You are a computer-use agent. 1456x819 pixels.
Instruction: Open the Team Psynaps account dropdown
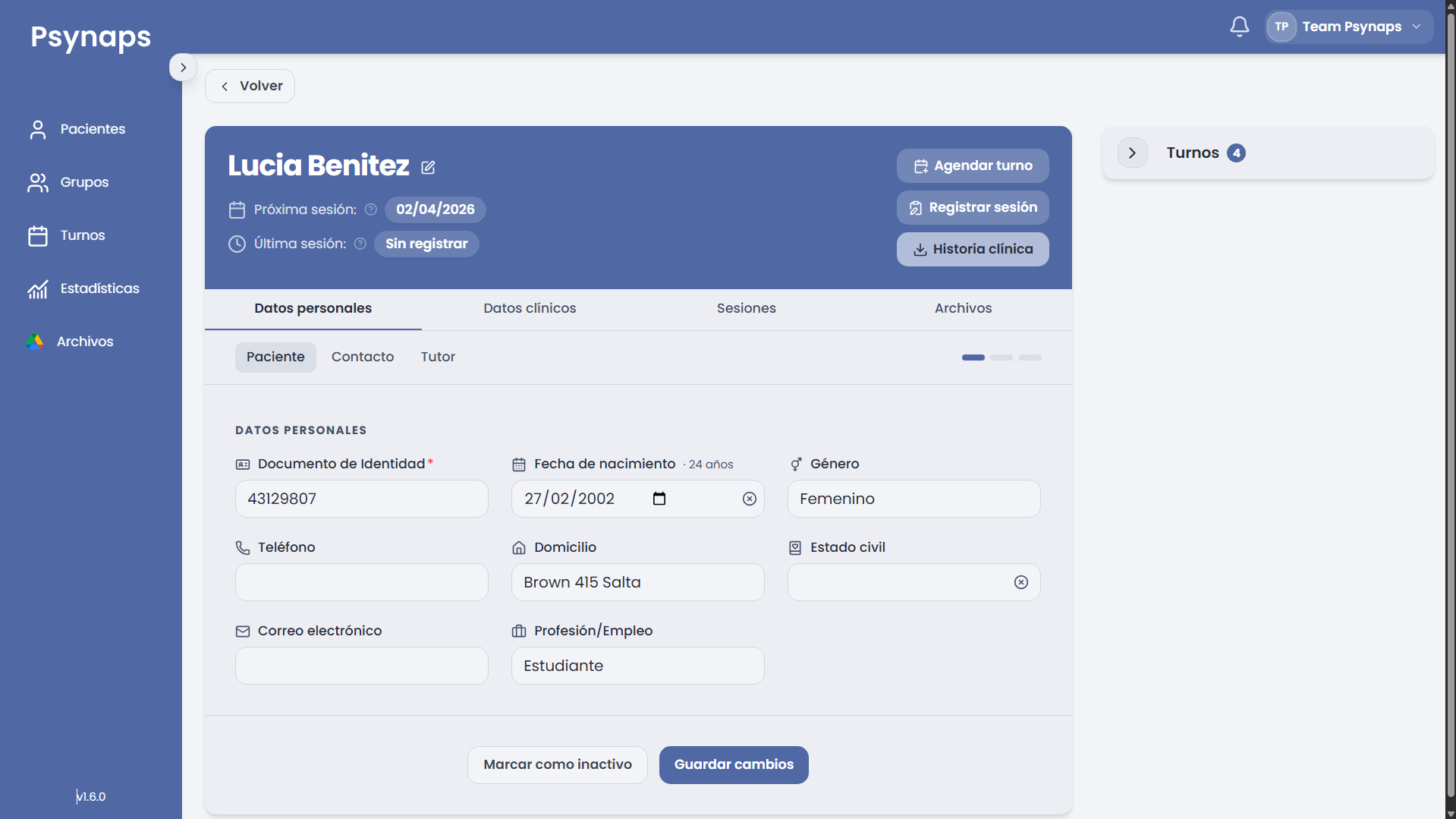click(x=1349, y=27)
